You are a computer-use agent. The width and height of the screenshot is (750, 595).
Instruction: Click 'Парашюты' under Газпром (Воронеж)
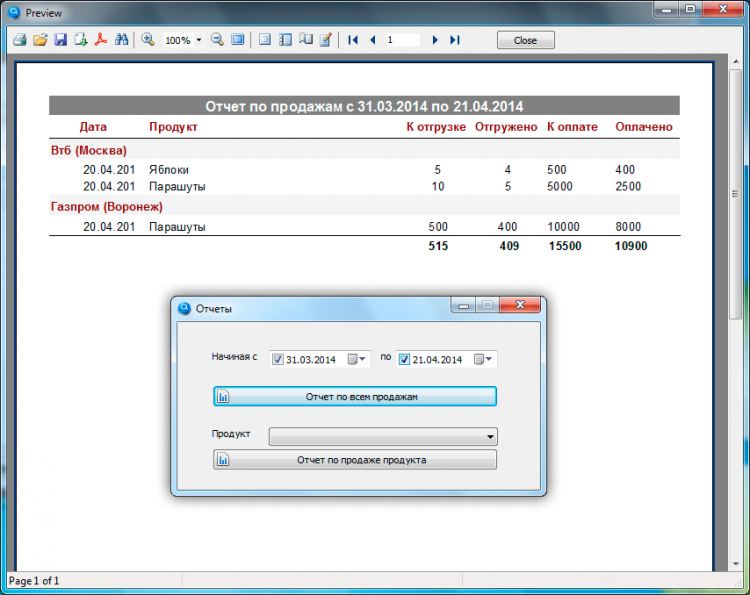pyautogui.click(x=177, y=227)
